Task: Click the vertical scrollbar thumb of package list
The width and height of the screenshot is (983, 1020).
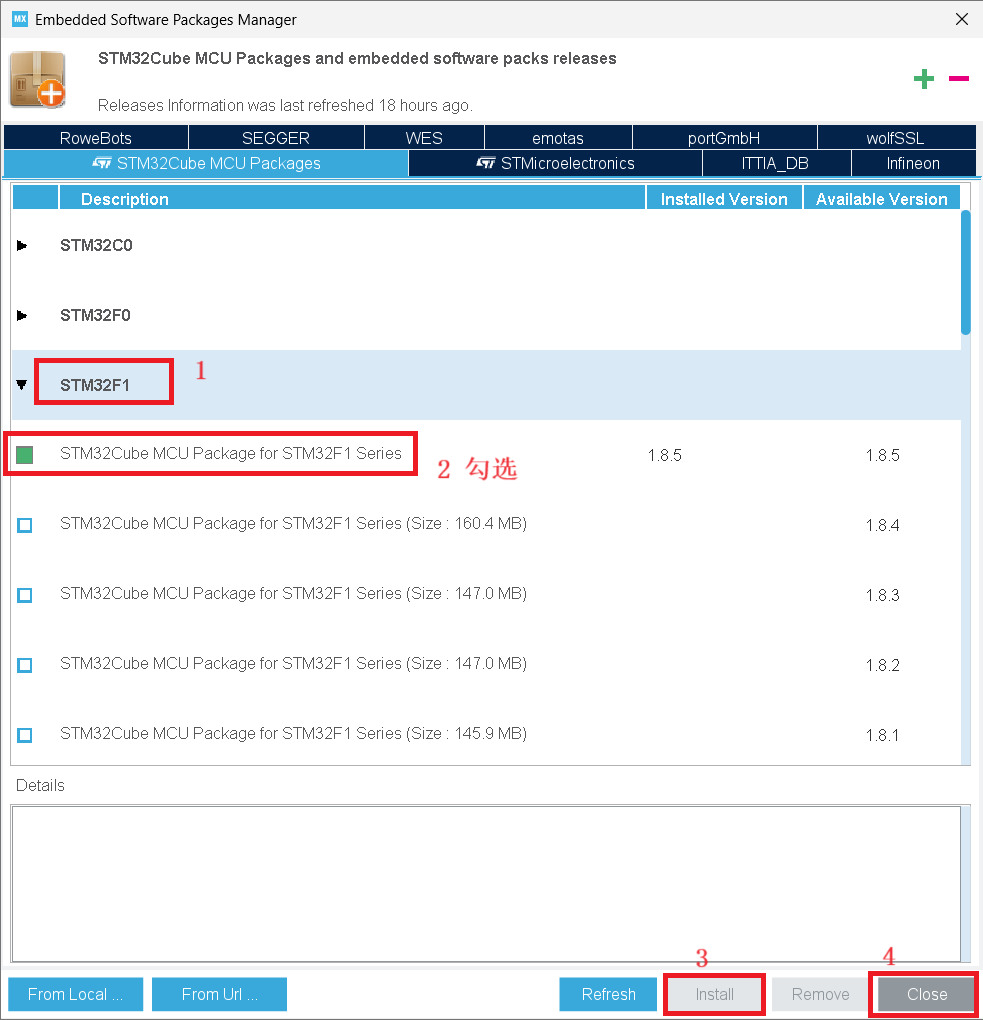Action: 965,272
